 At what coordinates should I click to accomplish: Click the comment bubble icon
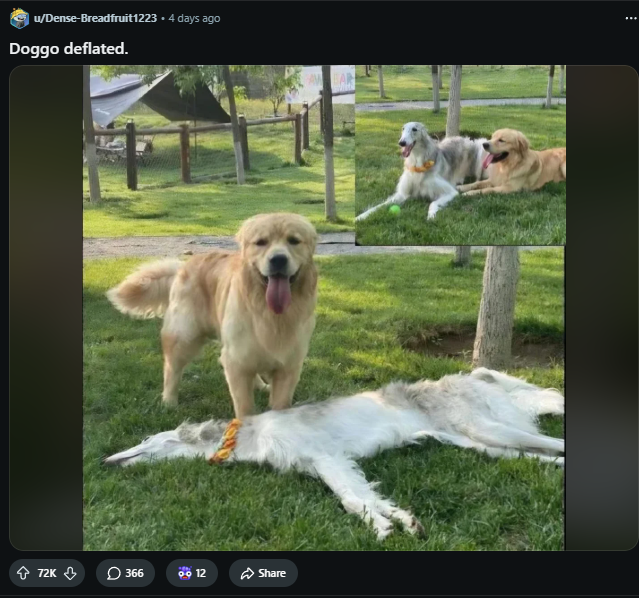coord(114,573)
